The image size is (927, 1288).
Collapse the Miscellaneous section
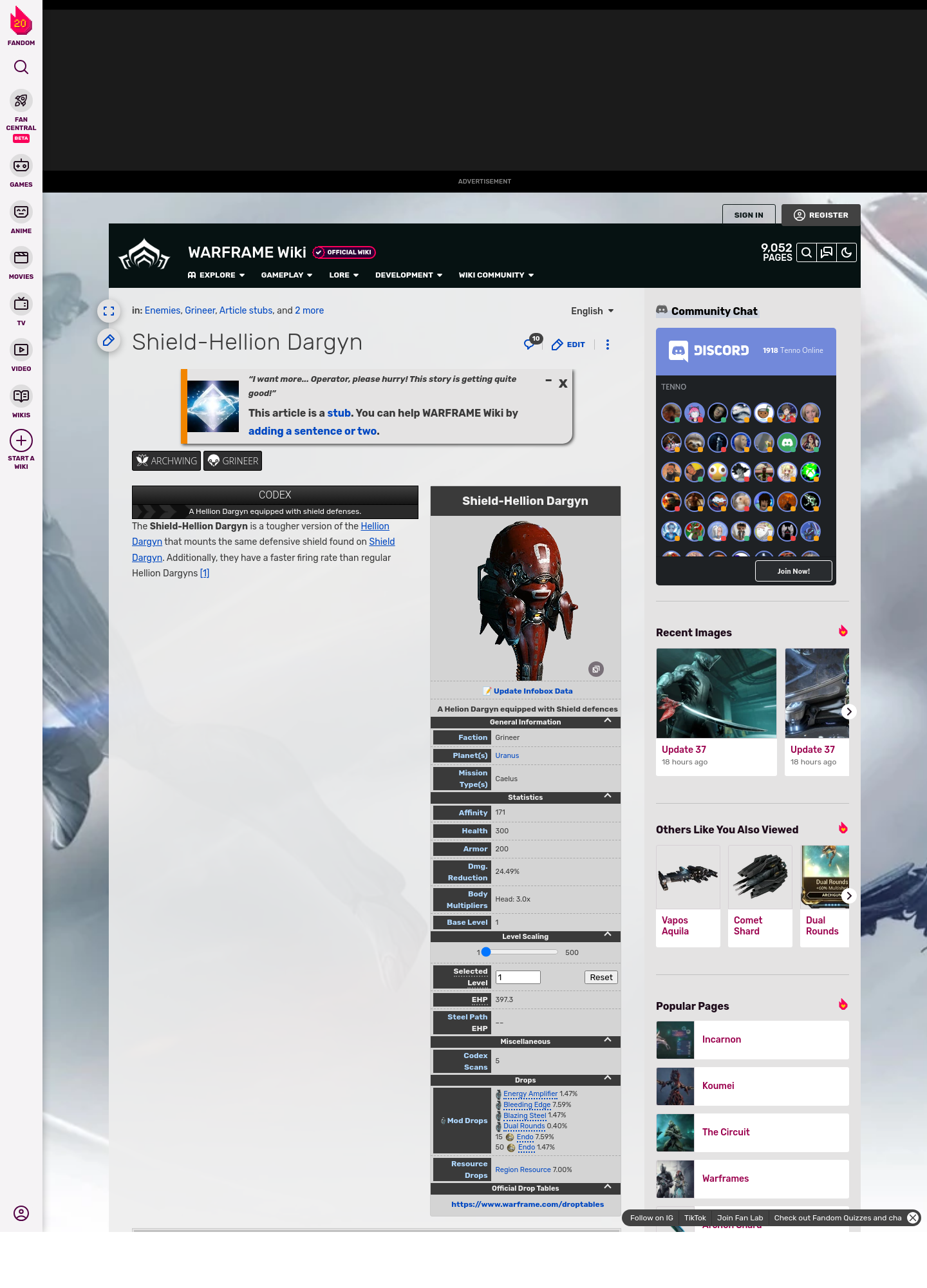pyautogui.click(x=608, y=1039)
